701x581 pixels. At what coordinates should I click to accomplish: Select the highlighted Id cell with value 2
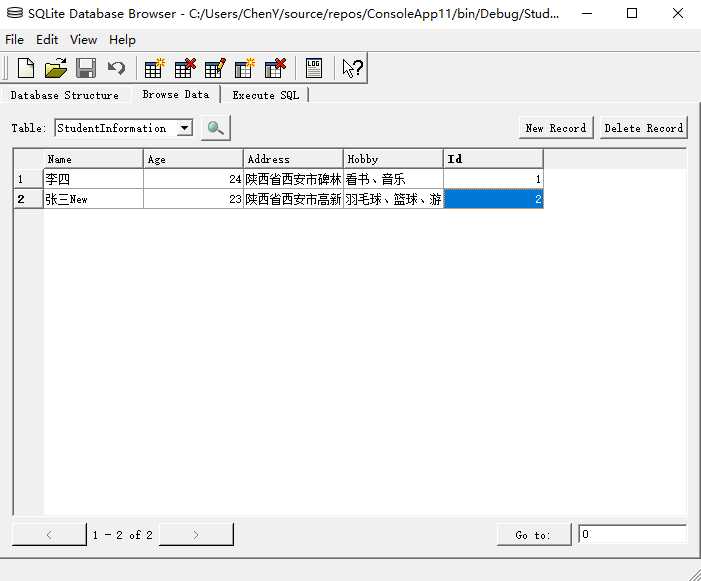coord(494,199)
